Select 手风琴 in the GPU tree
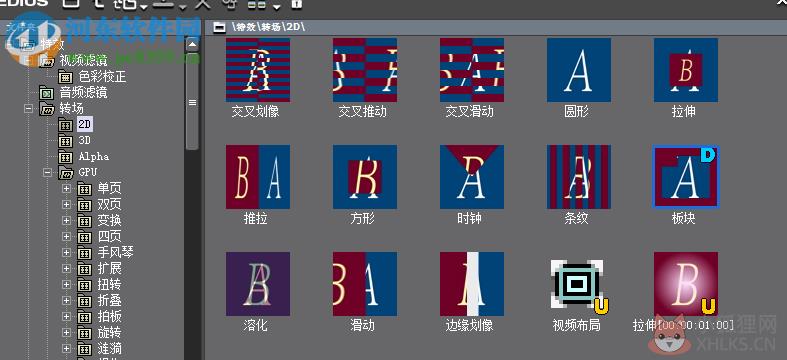 click(115, 253)
